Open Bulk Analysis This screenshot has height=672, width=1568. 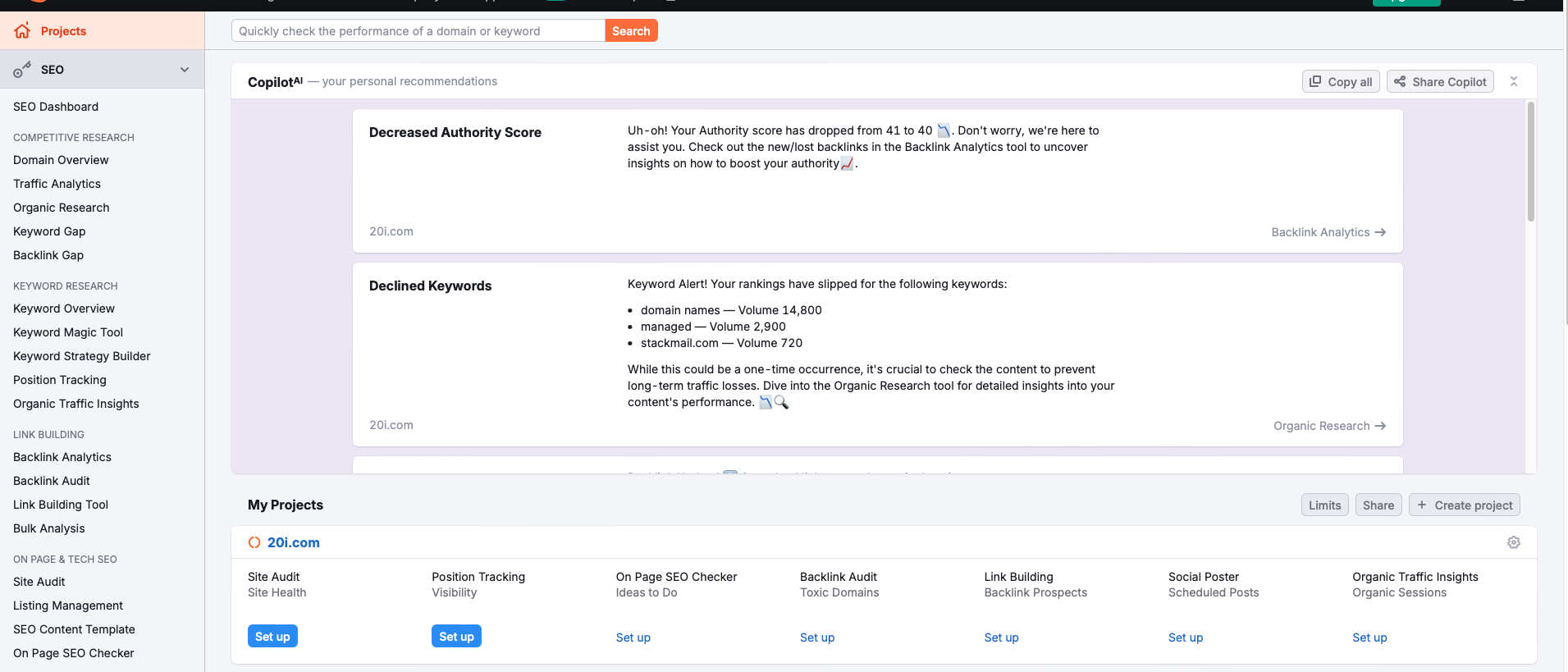49,528
